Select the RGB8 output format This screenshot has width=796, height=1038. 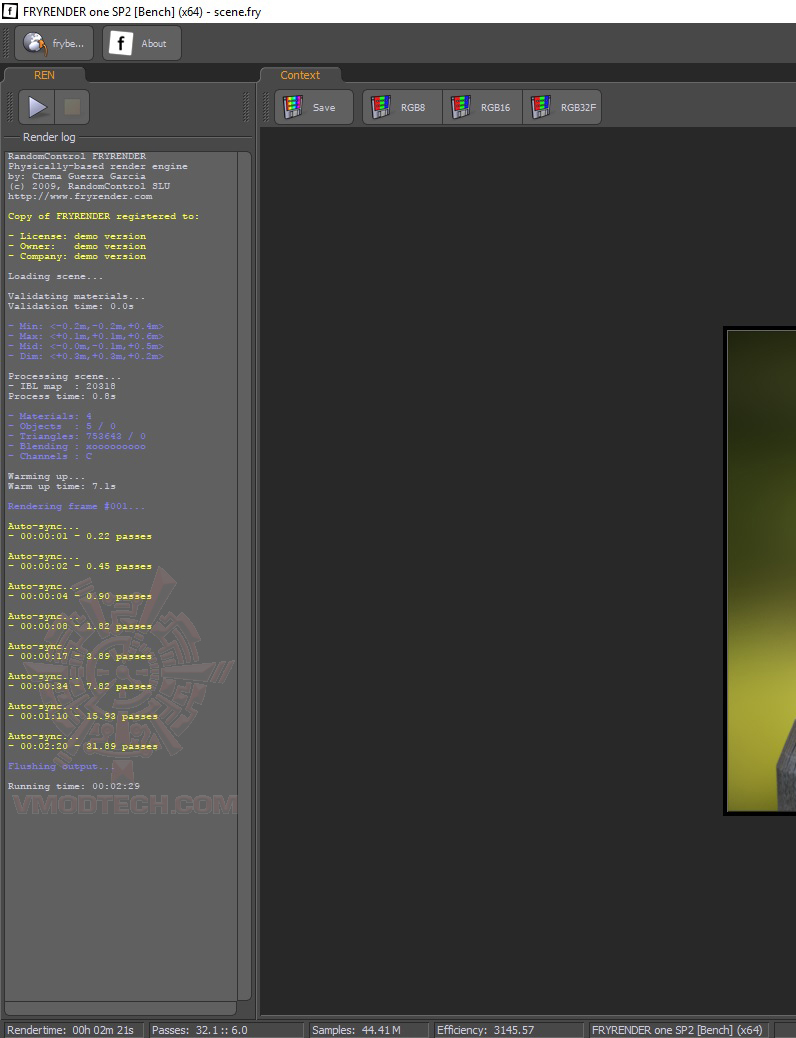[402, 107]
